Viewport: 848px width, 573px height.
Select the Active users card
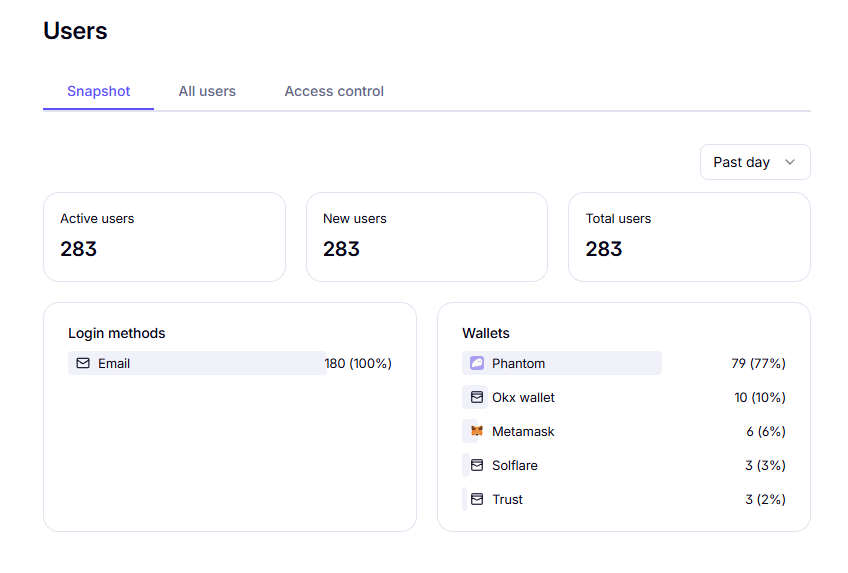[x=164, y=237]
